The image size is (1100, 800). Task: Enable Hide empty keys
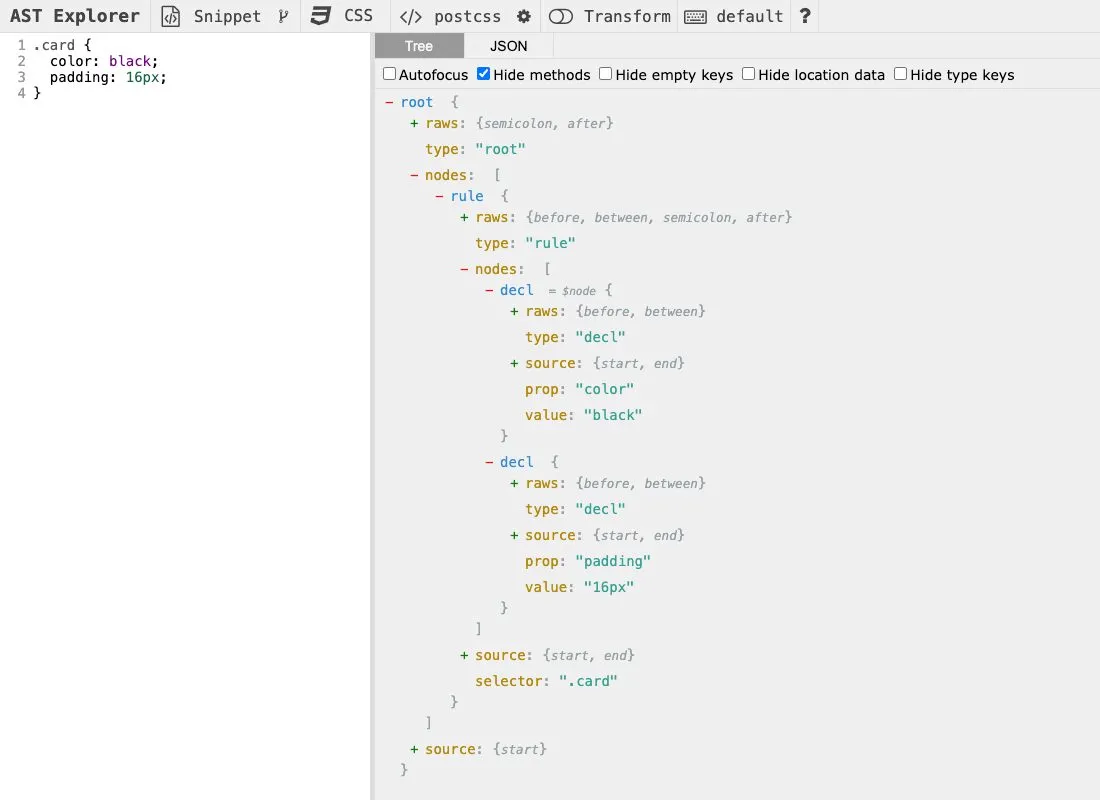(605, 74)
